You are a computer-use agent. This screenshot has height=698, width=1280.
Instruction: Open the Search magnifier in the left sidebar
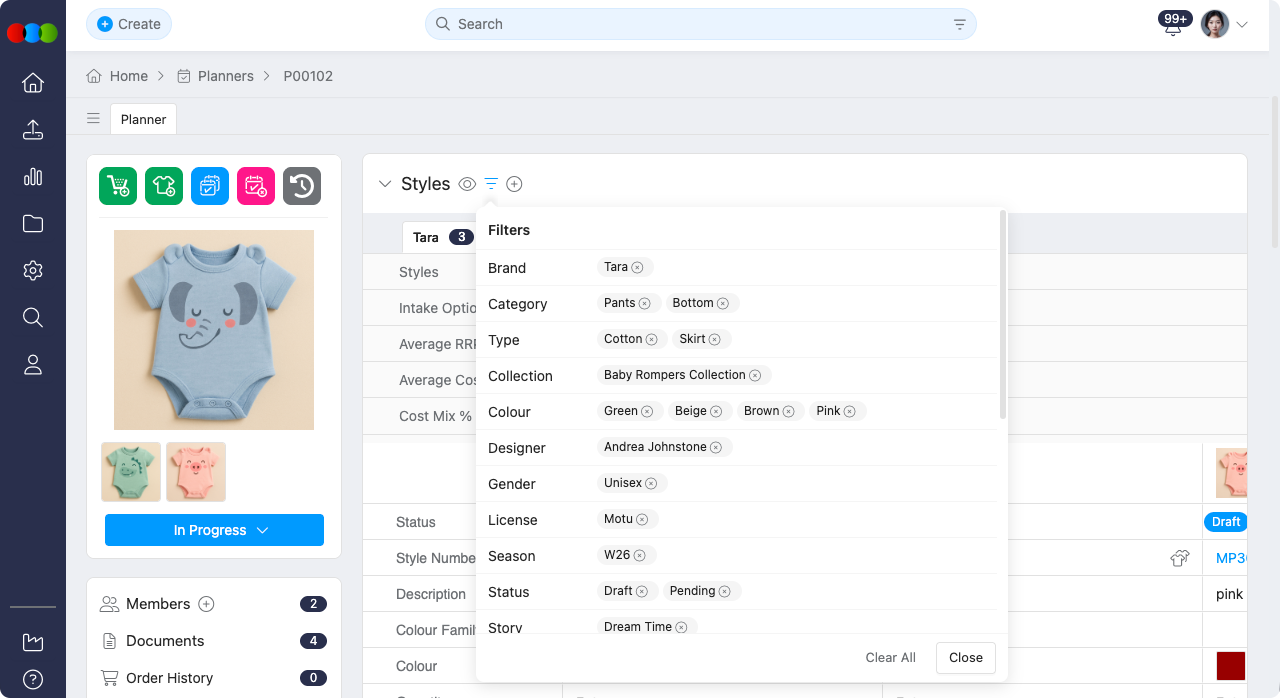click(32, 317)
